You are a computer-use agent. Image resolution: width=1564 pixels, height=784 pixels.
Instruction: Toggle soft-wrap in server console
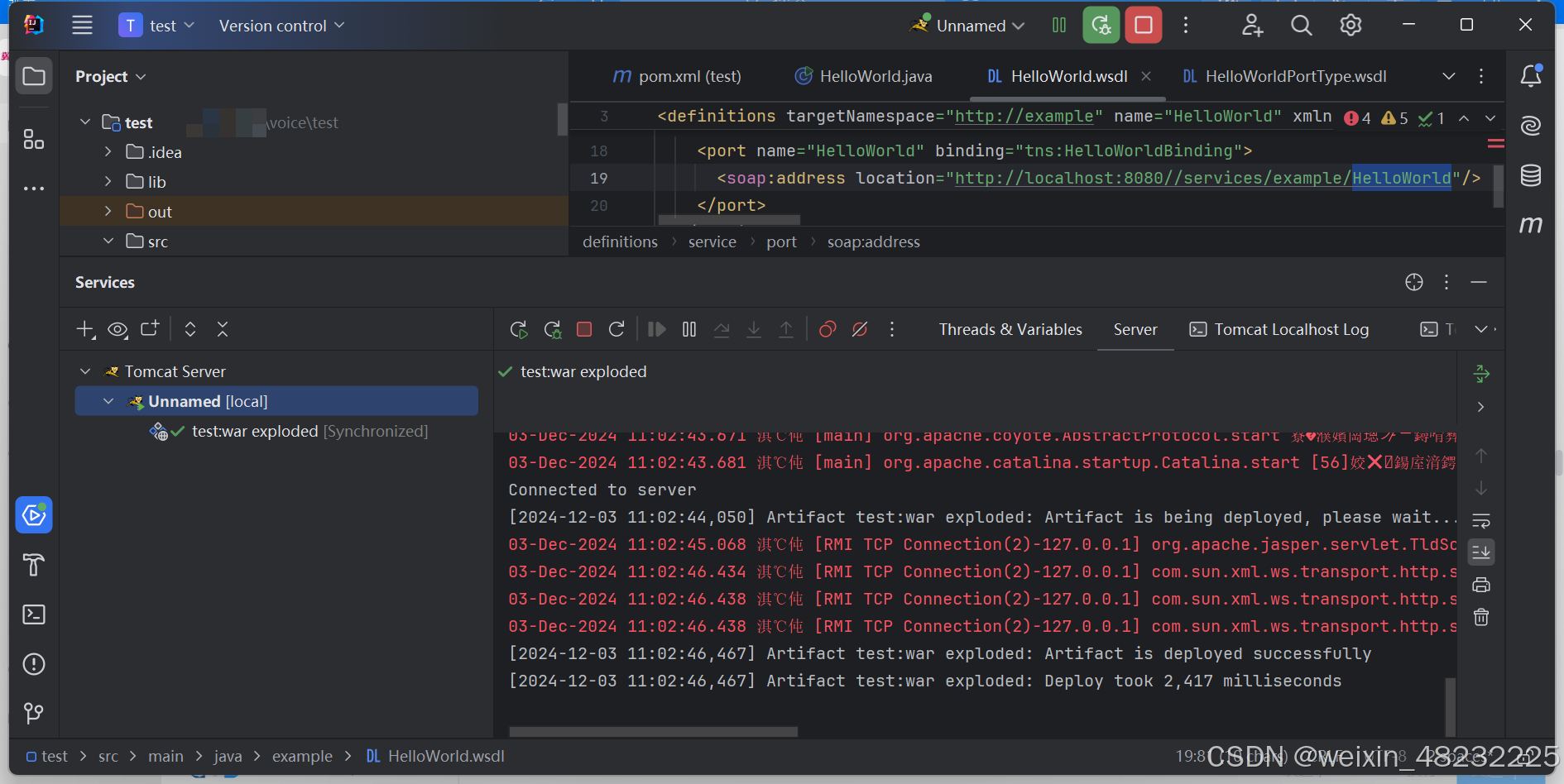click(x=1481, y=521)
